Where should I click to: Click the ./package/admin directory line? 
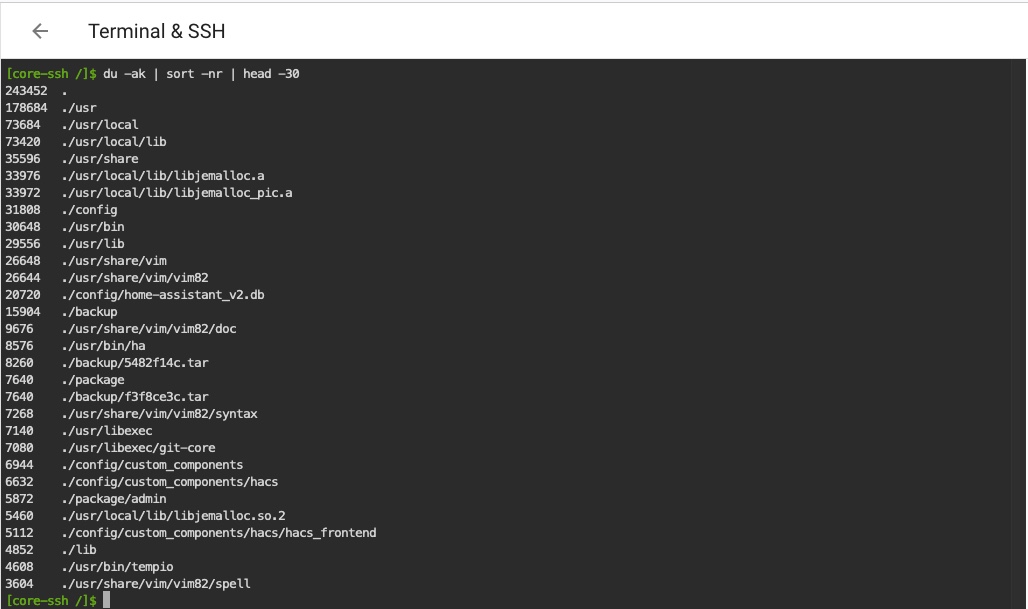[116, 498]
